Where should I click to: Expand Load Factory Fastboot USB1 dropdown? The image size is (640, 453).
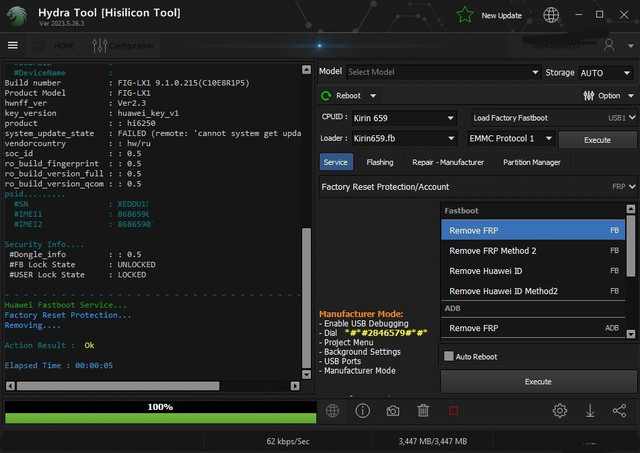coord(554,118)
